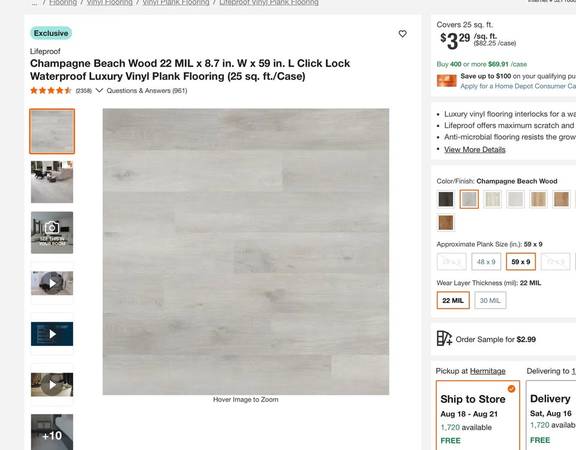576x450 pixels.
Task: Click the Order Sample flooring icon
Action: (x=444, y=338)
